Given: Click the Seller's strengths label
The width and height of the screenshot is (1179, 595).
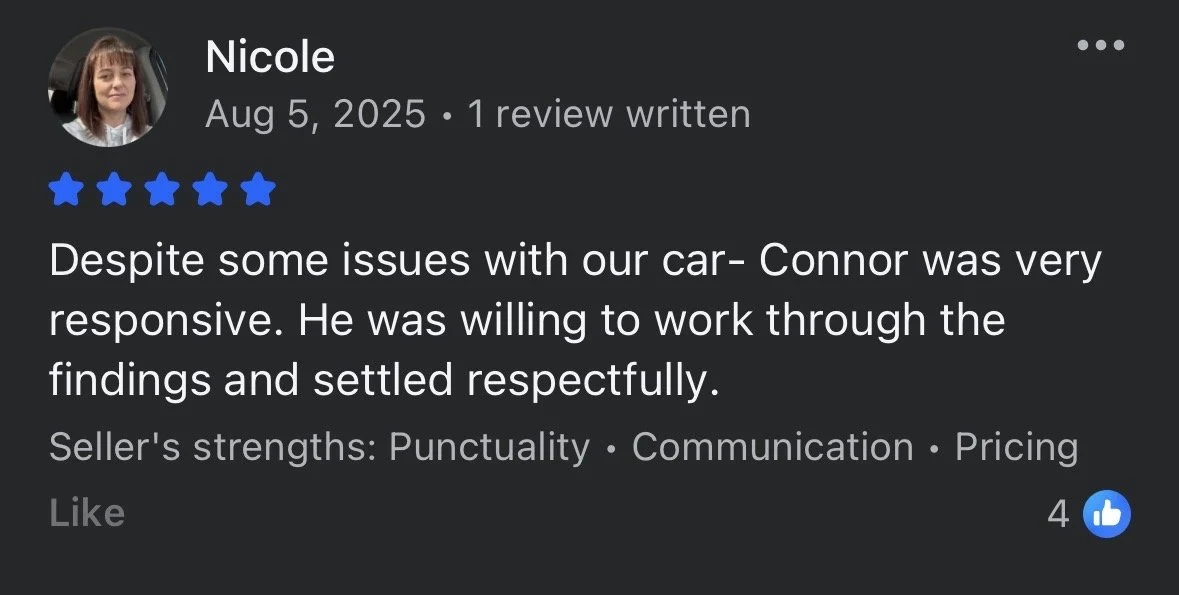Looking at the screenshot, I should [213, 447].
